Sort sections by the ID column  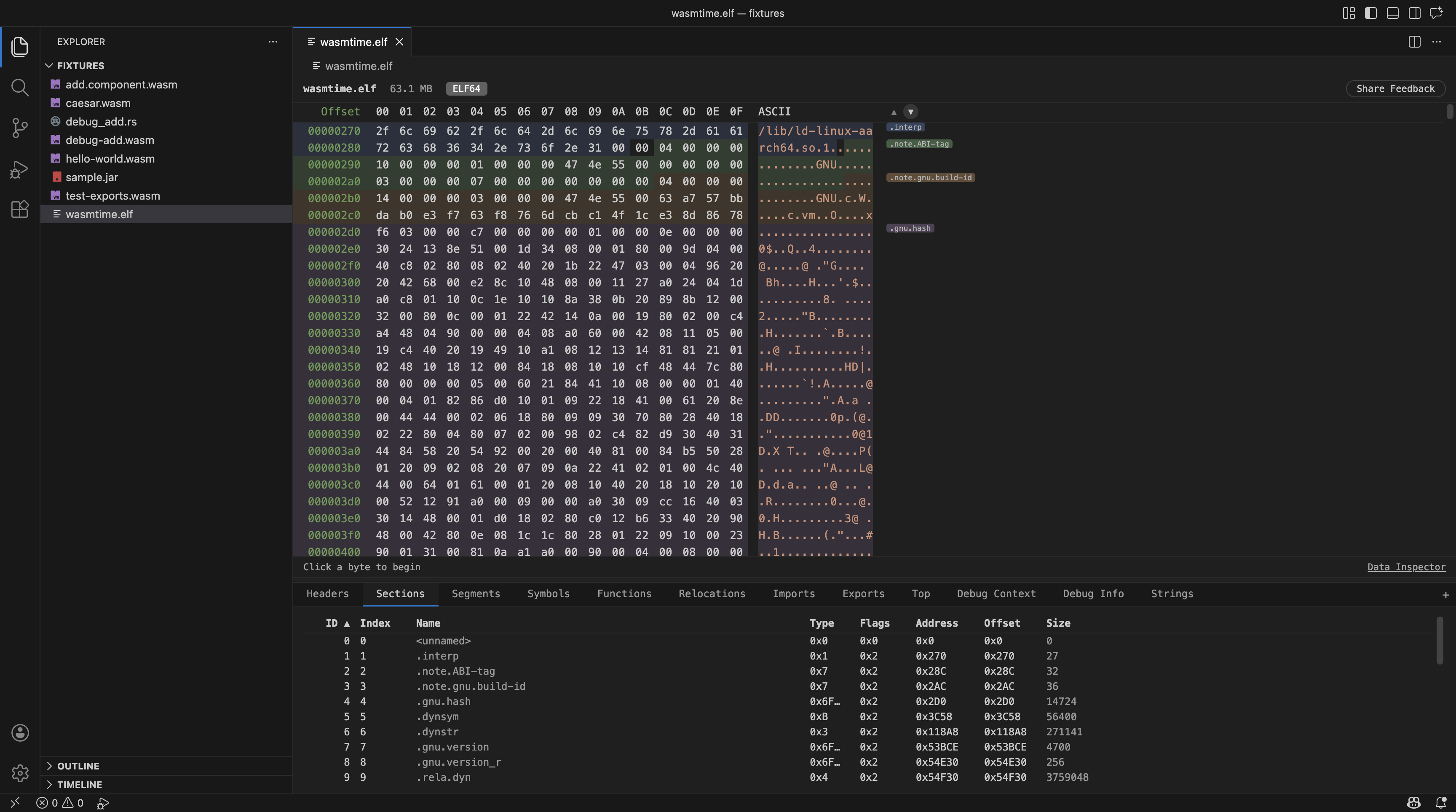(x=337, y=623)
